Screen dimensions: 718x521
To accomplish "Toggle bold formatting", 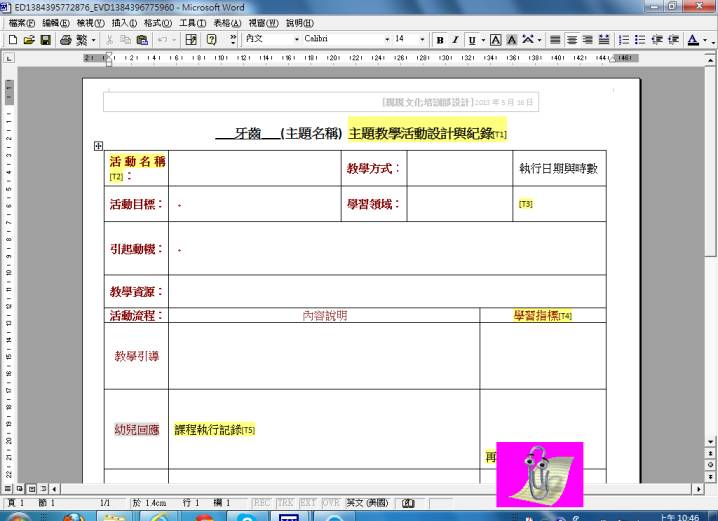I will pyautogui.click(x=440, y=39).
